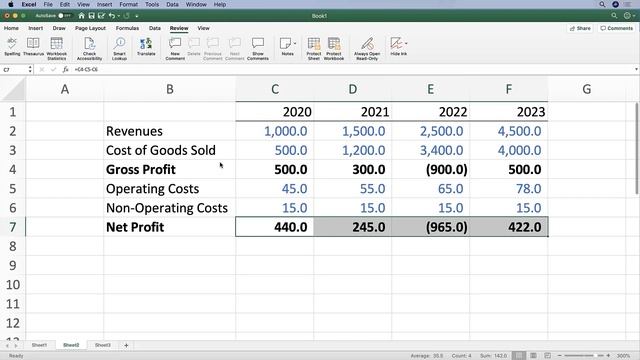Expand the formula bar
The image size is (640, 360).
coord(636,69)
